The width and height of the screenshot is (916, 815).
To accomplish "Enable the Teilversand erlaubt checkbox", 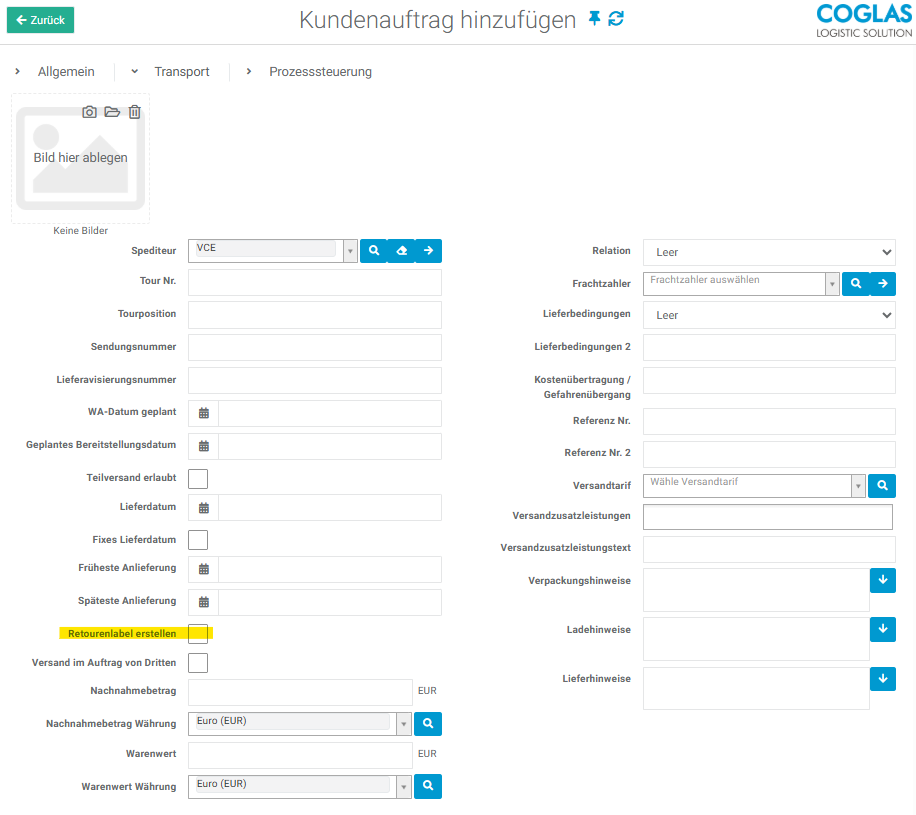I will (x=198, y=479).
